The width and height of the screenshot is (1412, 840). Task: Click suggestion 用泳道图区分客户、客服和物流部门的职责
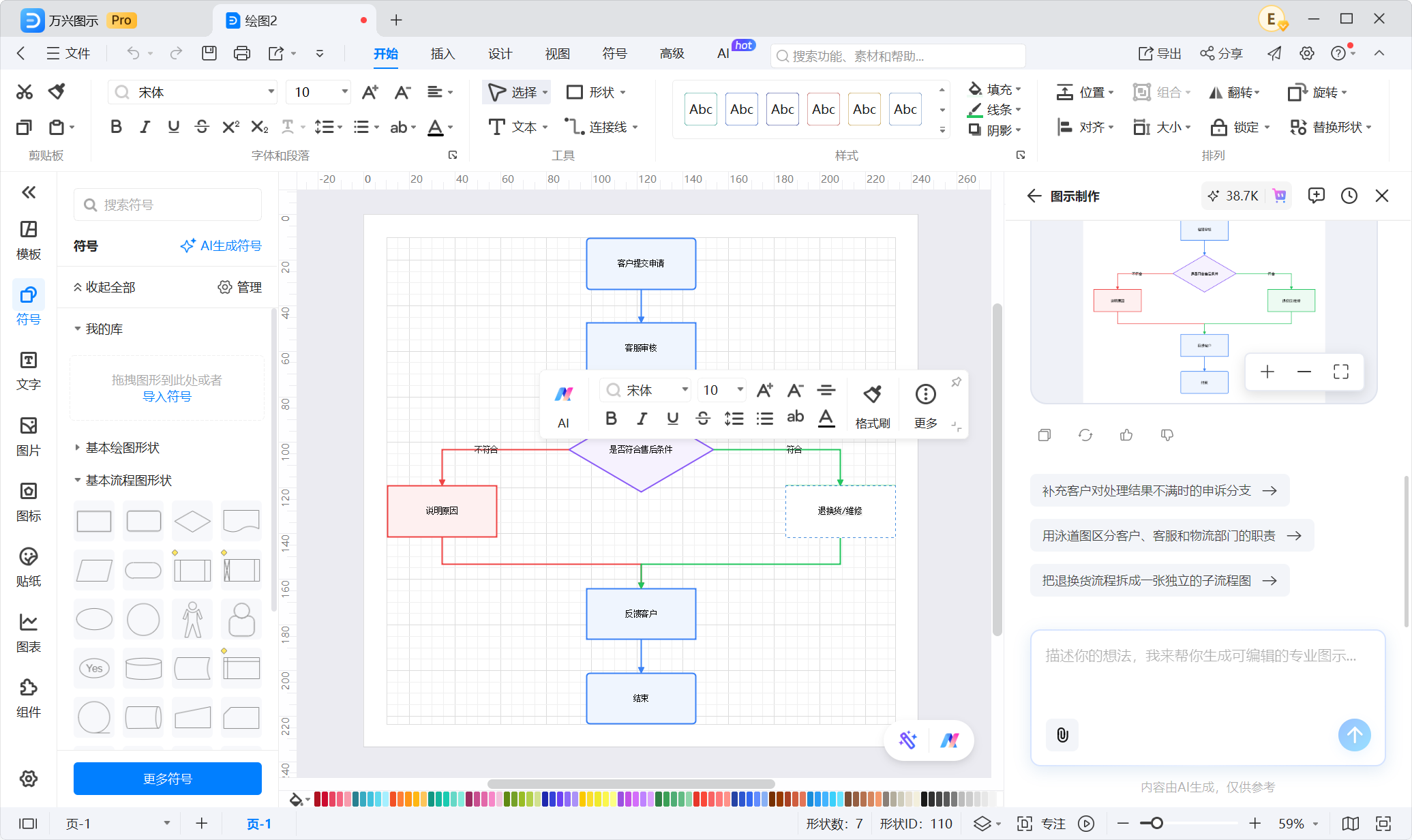tap(1171, 536)
